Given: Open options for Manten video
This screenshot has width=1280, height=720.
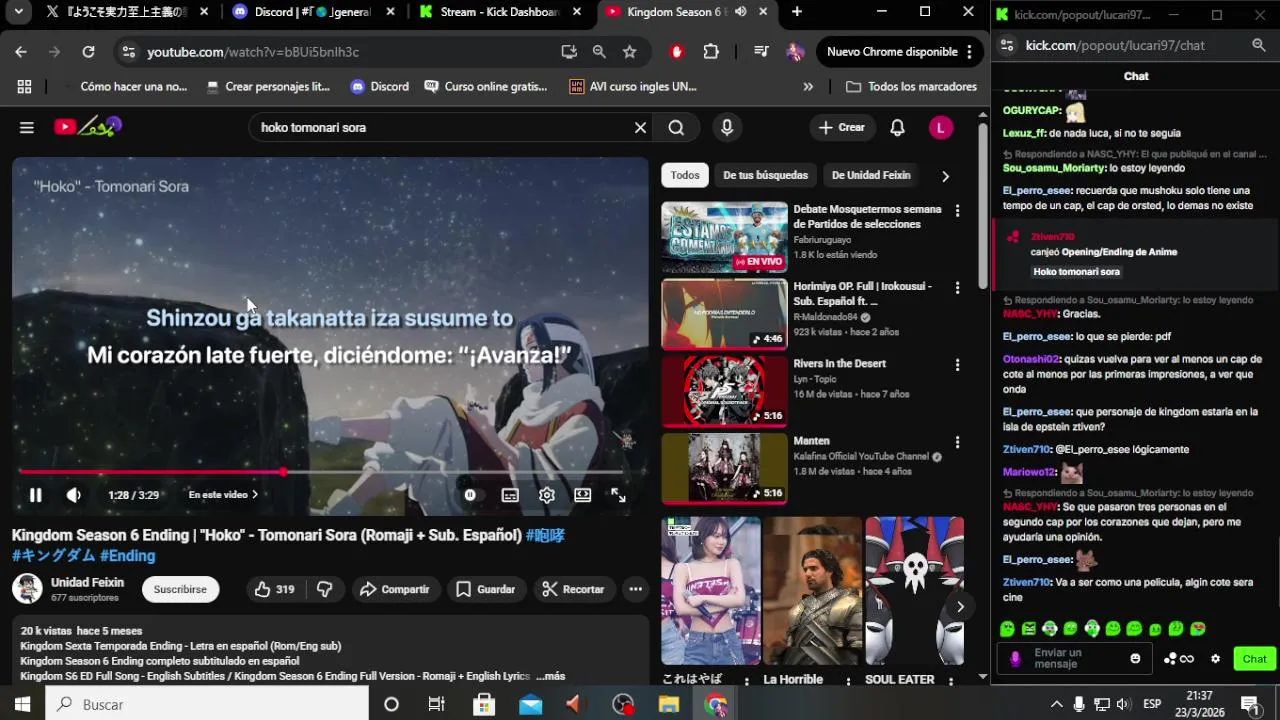Looking at the screenshot, I should point(957,442).
